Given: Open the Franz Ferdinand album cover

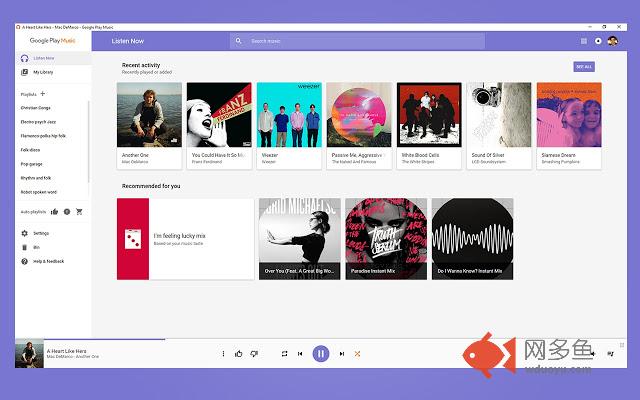Looking at the screenshot, I should click(219, 115).
